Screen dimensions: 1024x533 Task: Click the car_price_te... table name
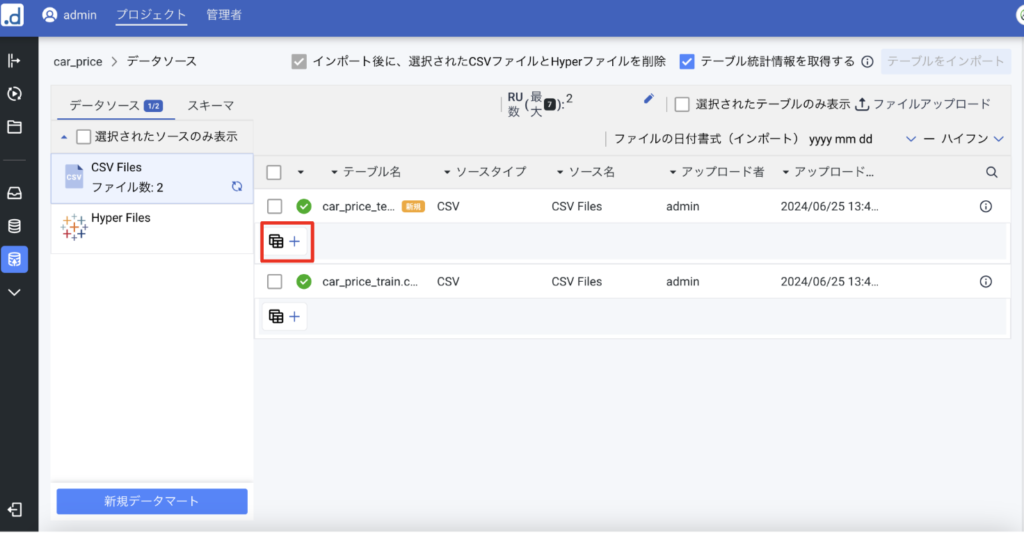359,206
